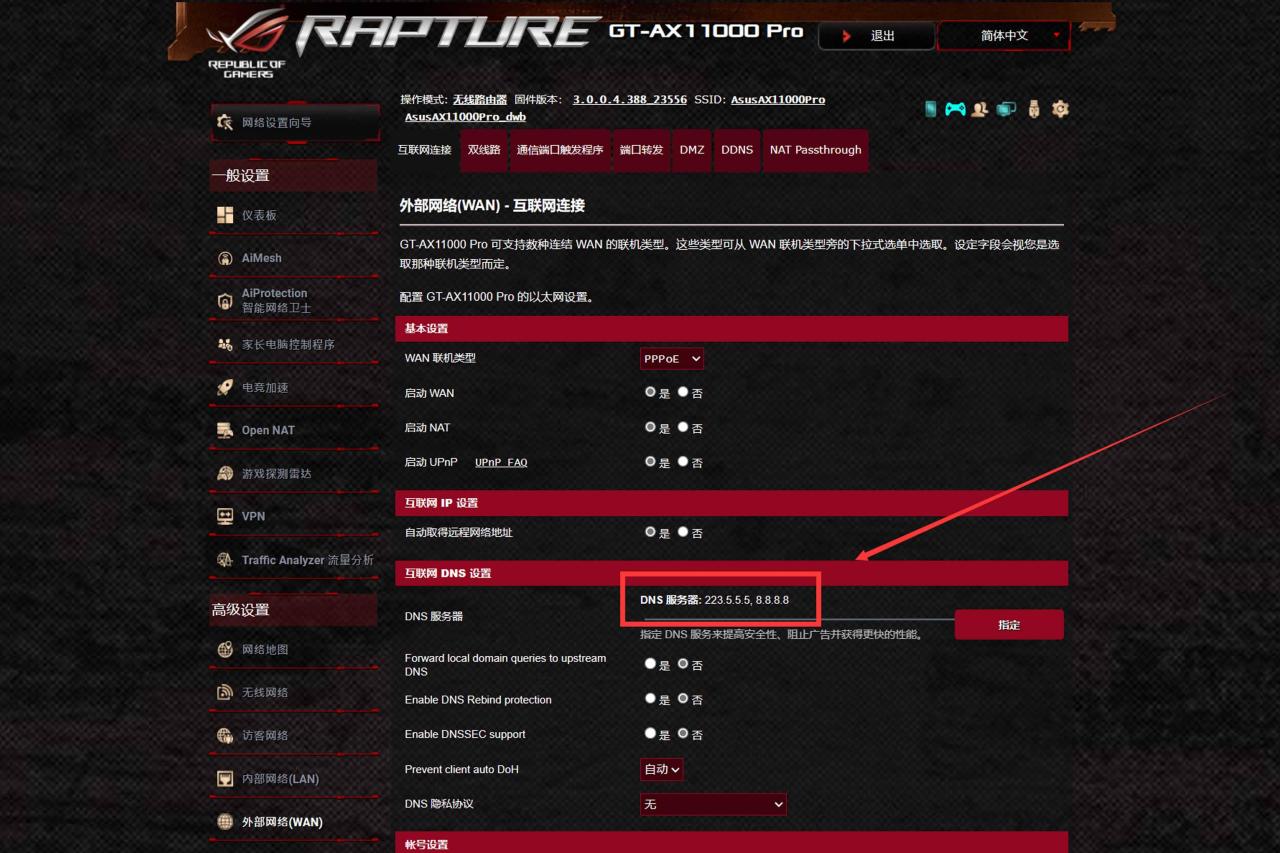
Task: Click the 内部网络(LAN) icon
Action: [x=225, y=779]
